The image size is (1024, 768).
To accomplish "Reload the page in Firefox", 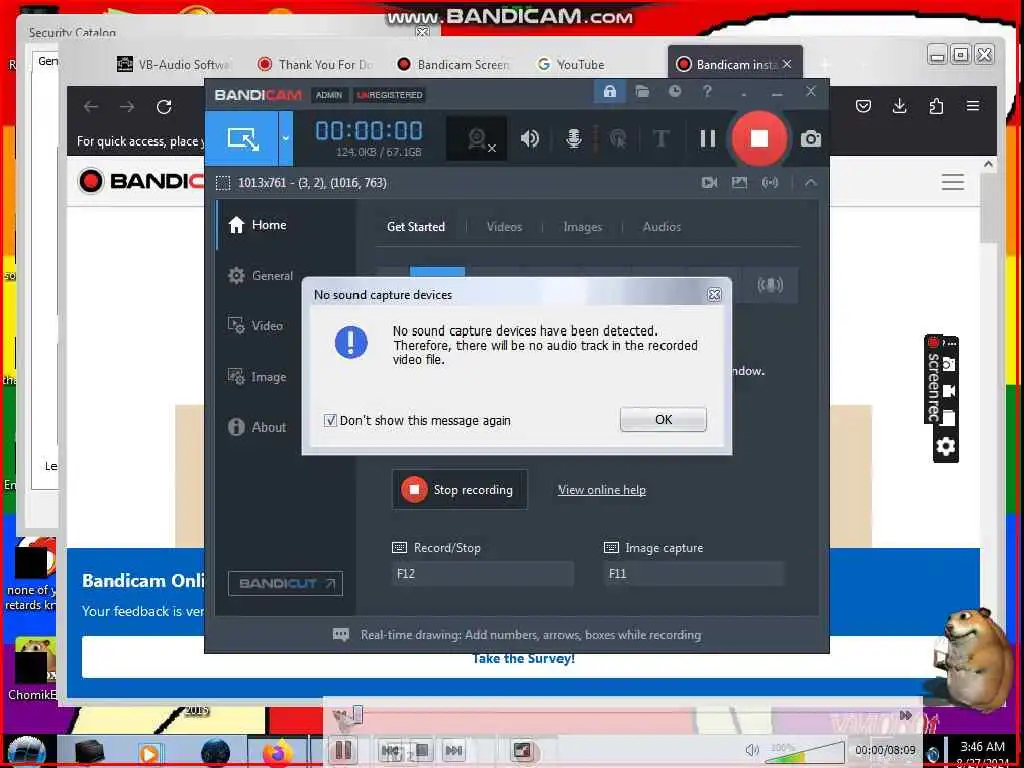I will [x=164, y=106].
